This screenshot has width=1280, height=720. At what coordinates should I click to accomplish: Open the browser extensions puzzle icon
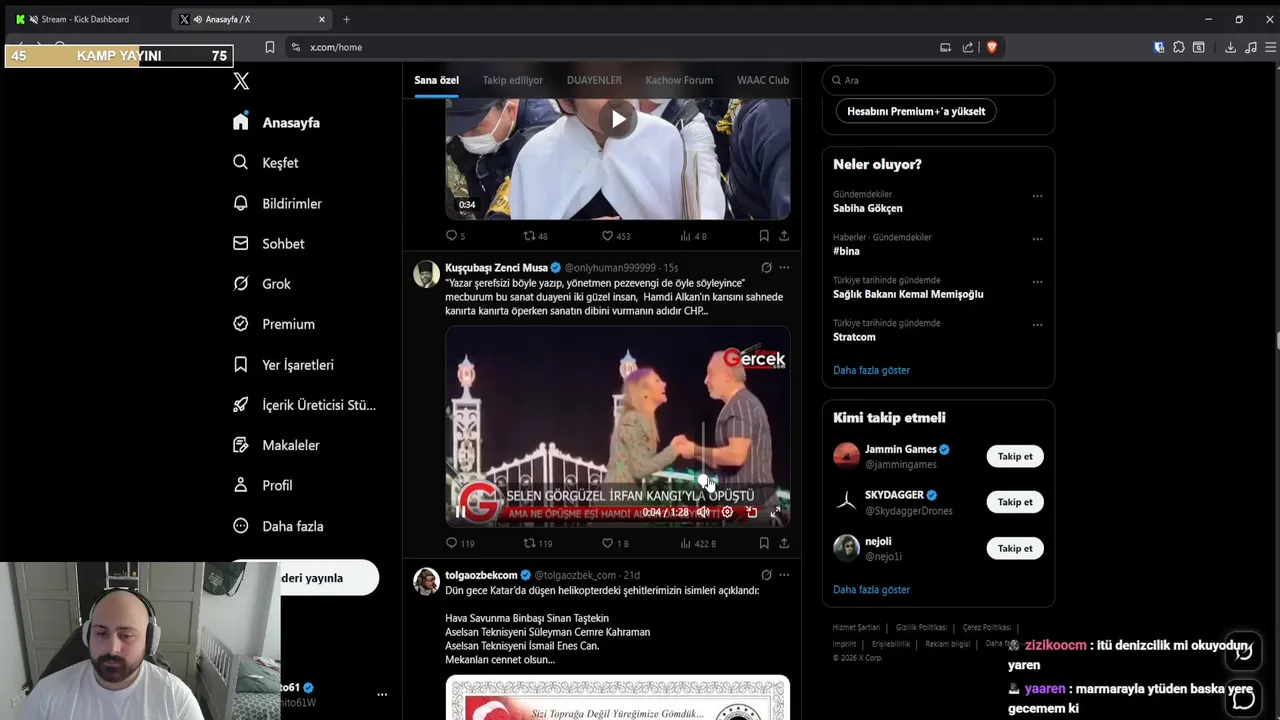(1179, 47)
